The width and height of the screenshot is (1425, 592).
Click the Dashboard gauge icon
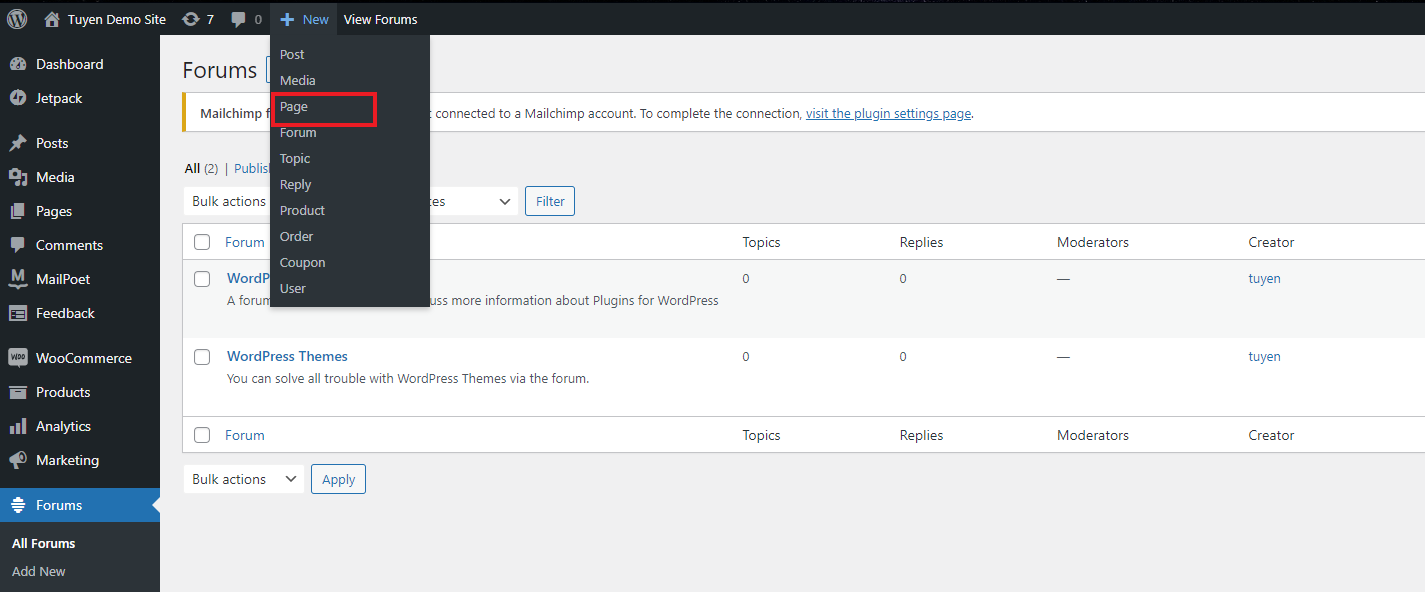click(18, 64)
